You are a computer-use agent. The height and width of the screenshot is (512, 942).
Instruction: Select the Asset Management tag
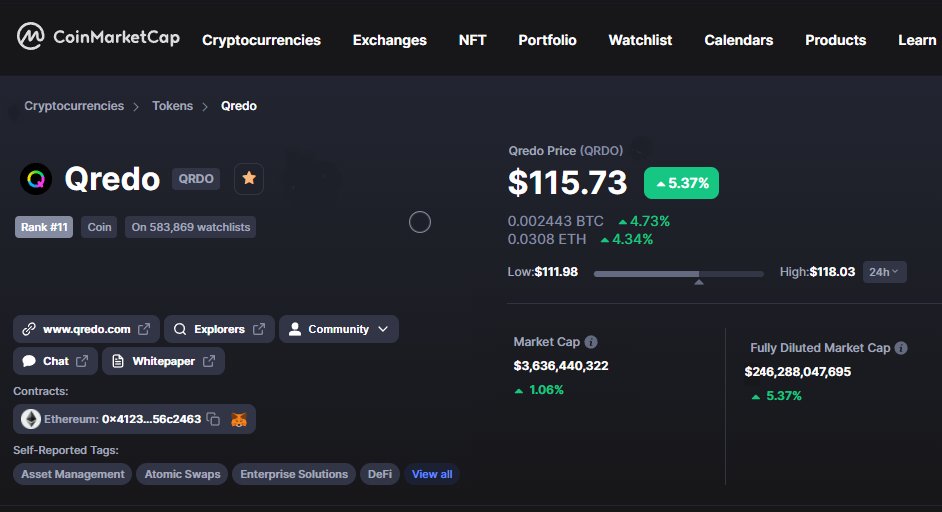coord(73,474)
